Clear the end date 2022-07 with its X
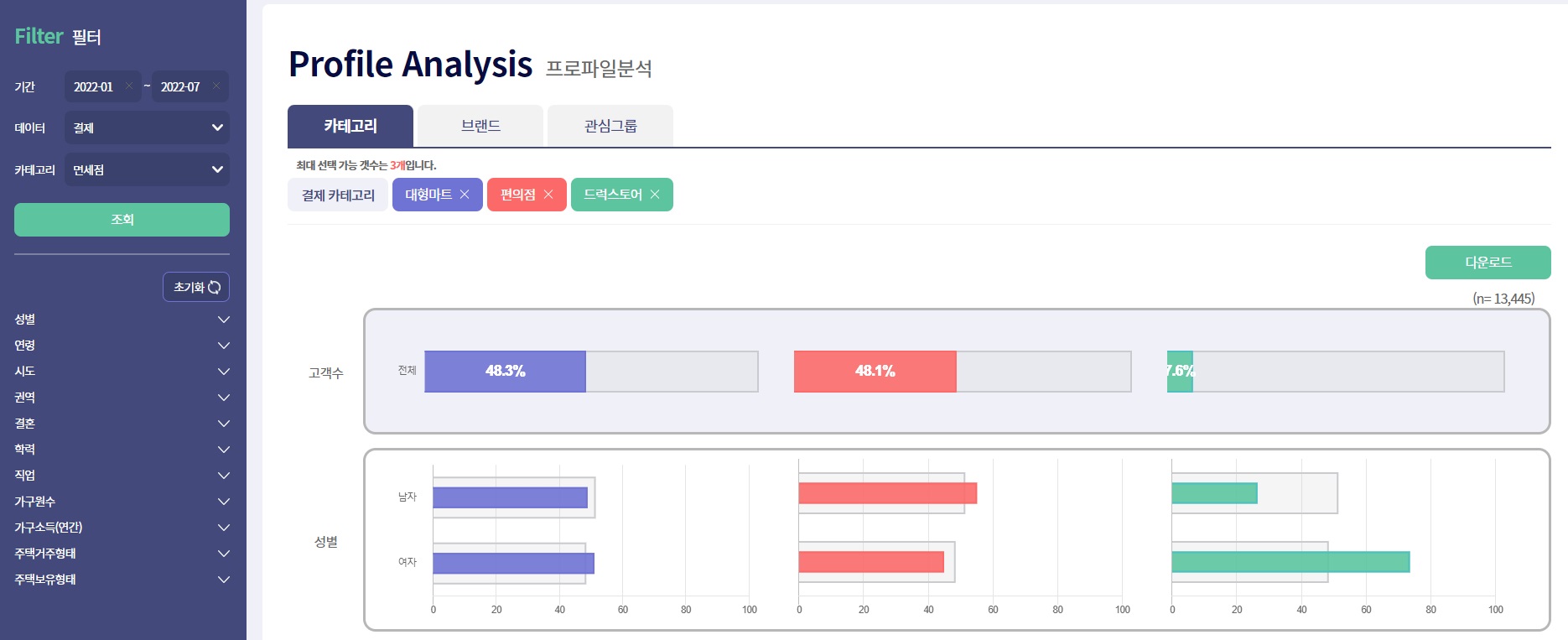The width and height of the screenshot is (1568, 640). [216, 86]
